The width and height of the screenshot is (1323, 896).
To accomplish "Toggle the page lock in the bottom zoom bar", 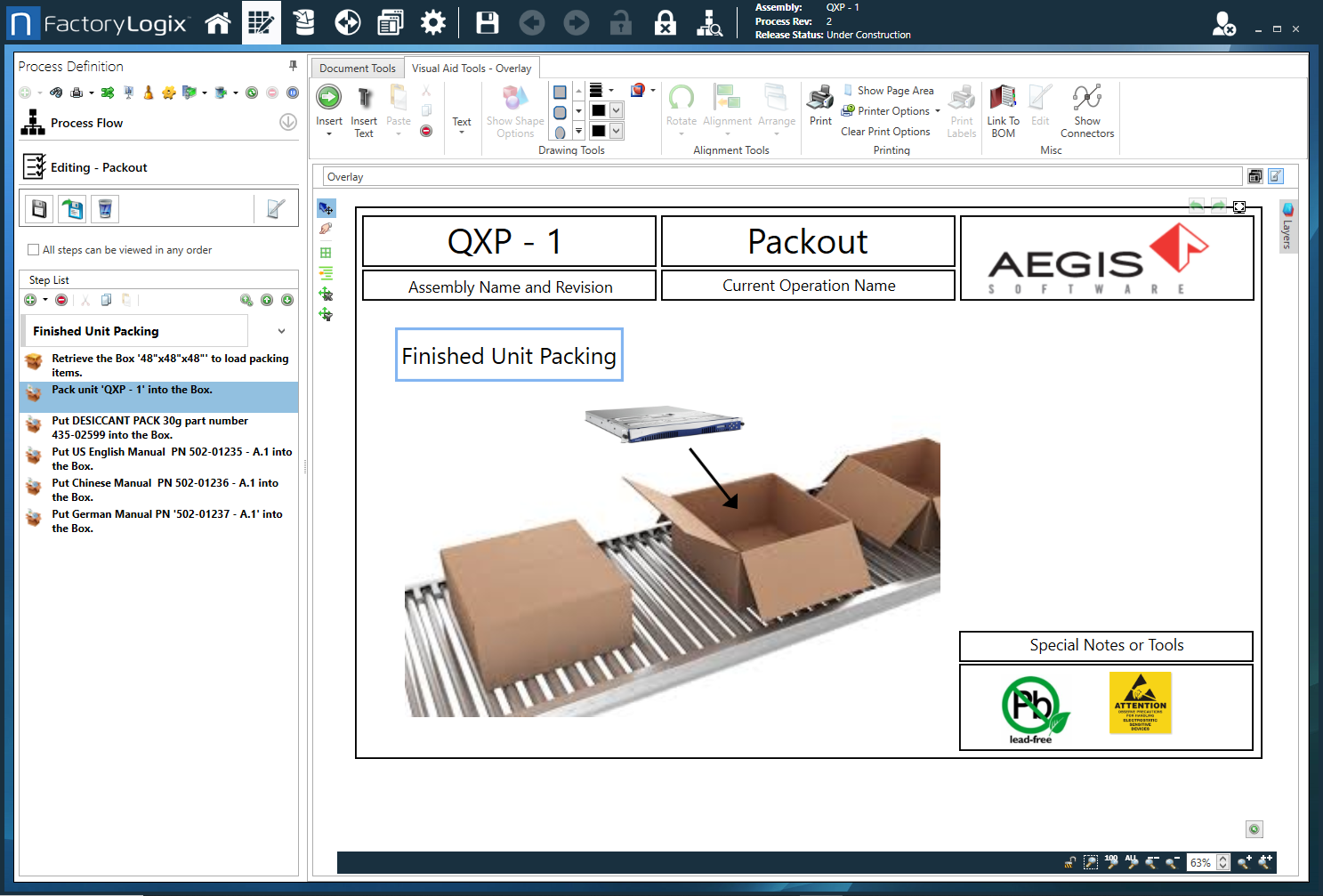I will pos(1069,863).
